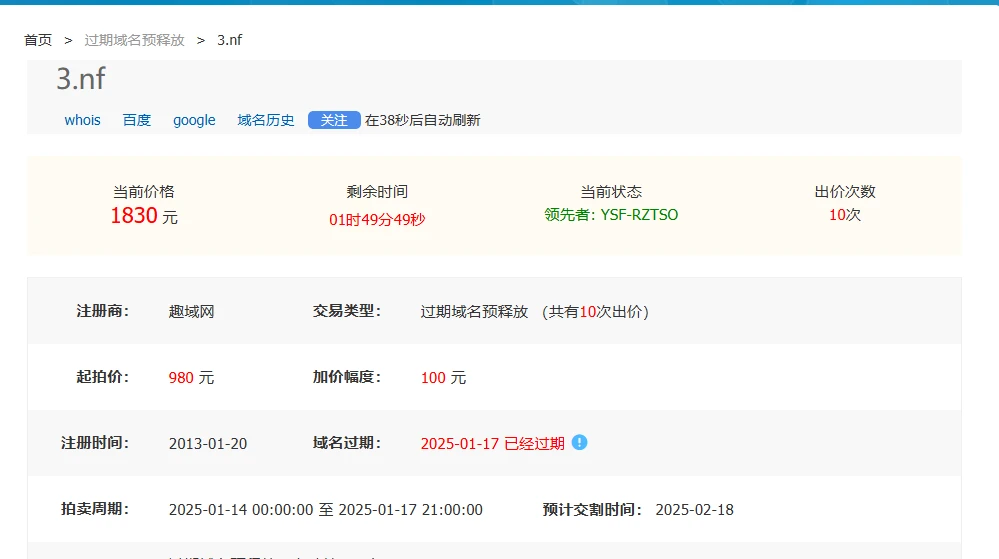Click the registrar name 趣域网
This screenshot has width=999, height=559.
pyautogui.click(x=191, y=311)
